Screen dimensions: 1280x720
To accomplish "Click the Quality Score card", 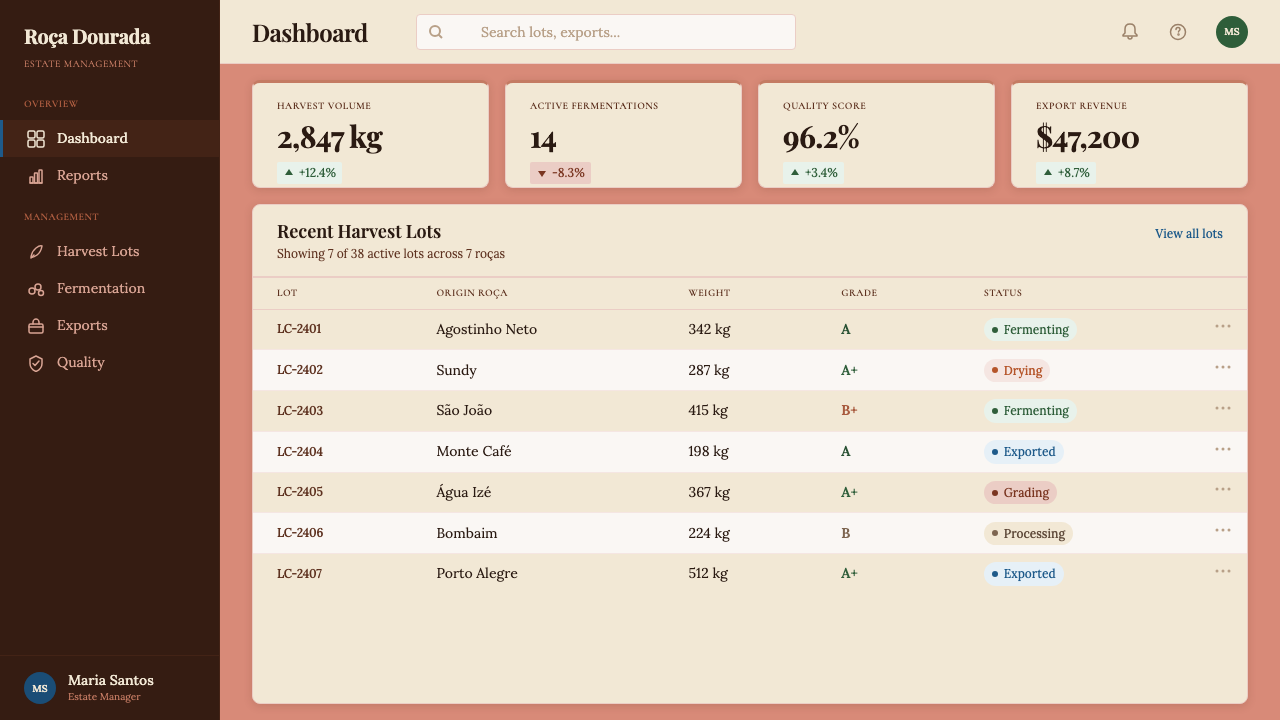I will click(876, 135).
